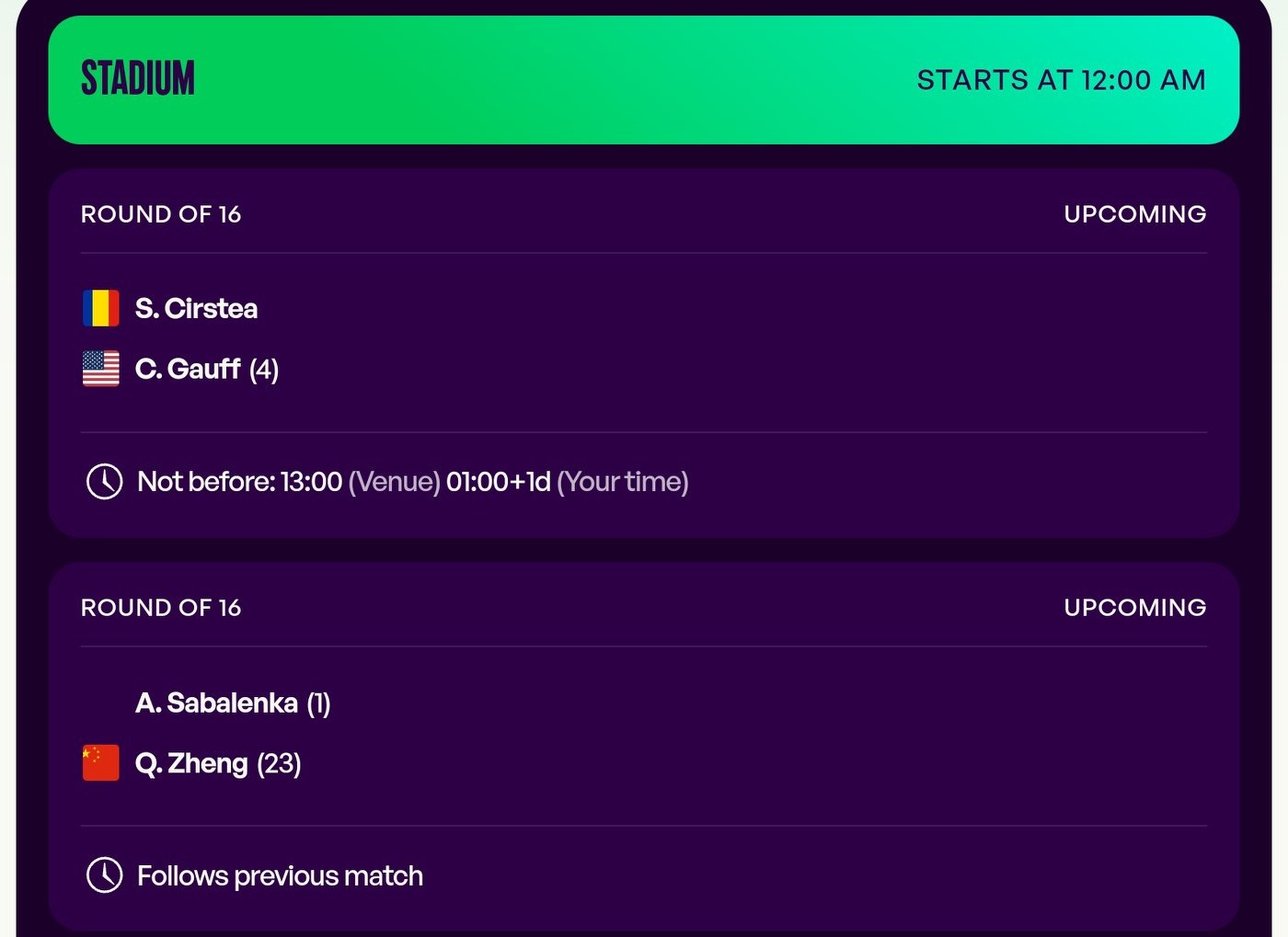Open C. Gauff (4) player name
Image resolution: width=1288 pixels, height=937 pixels.
click(x=206, y=369)
